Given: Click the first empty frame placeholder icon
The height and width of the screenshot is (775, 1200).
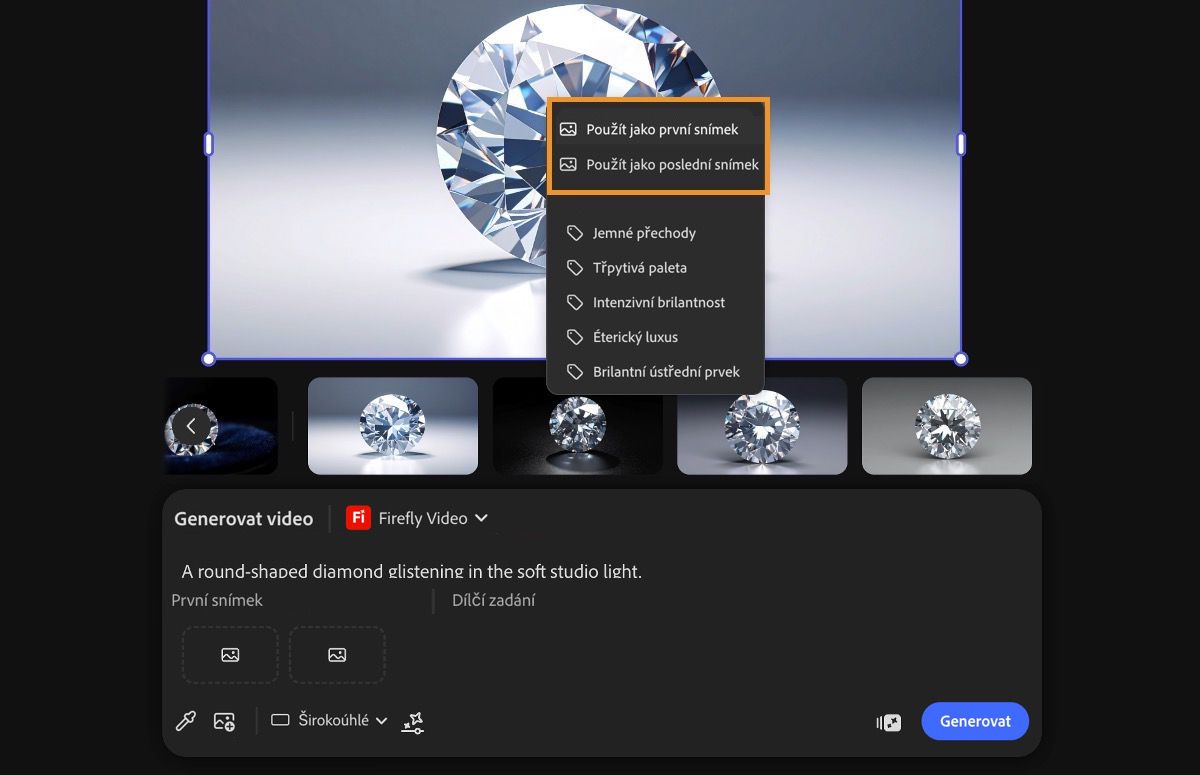Looking at the screenshot, I should [x=230, y=655].
